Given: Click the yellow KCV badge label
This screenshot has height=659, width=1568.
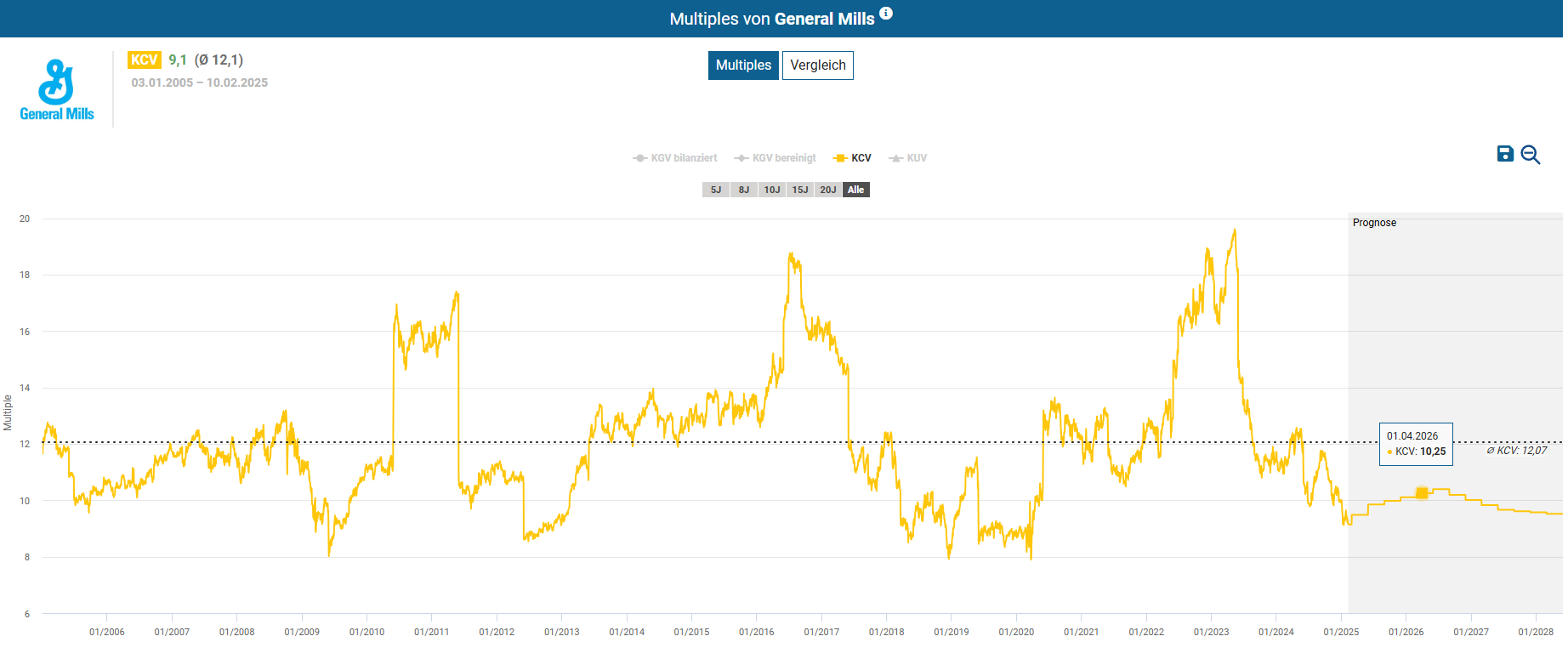Looking at the screenshot, I should point(144,60).
